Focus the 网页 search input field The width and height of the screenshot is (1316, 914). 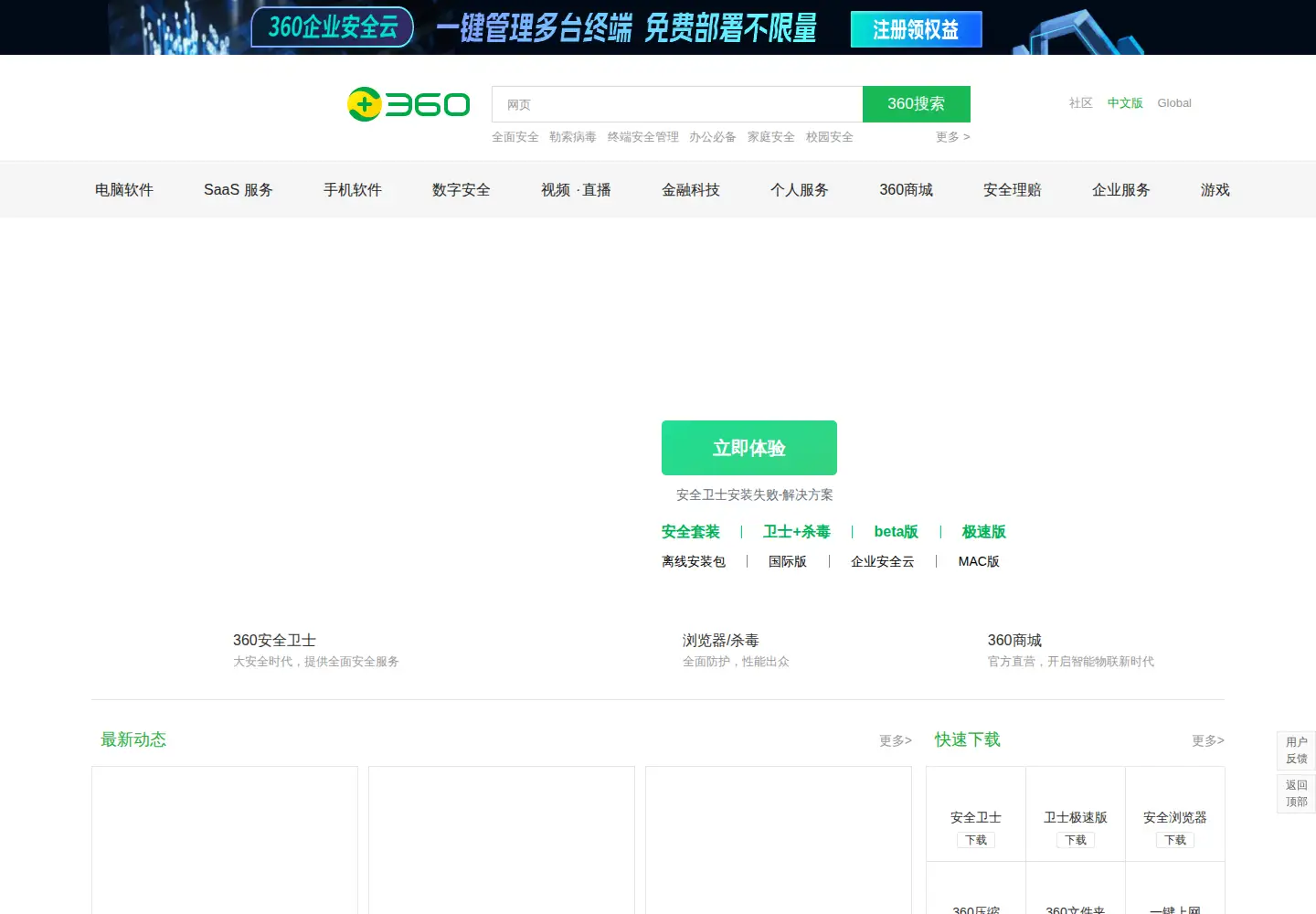pyautogui.click(x=677, y=104)
